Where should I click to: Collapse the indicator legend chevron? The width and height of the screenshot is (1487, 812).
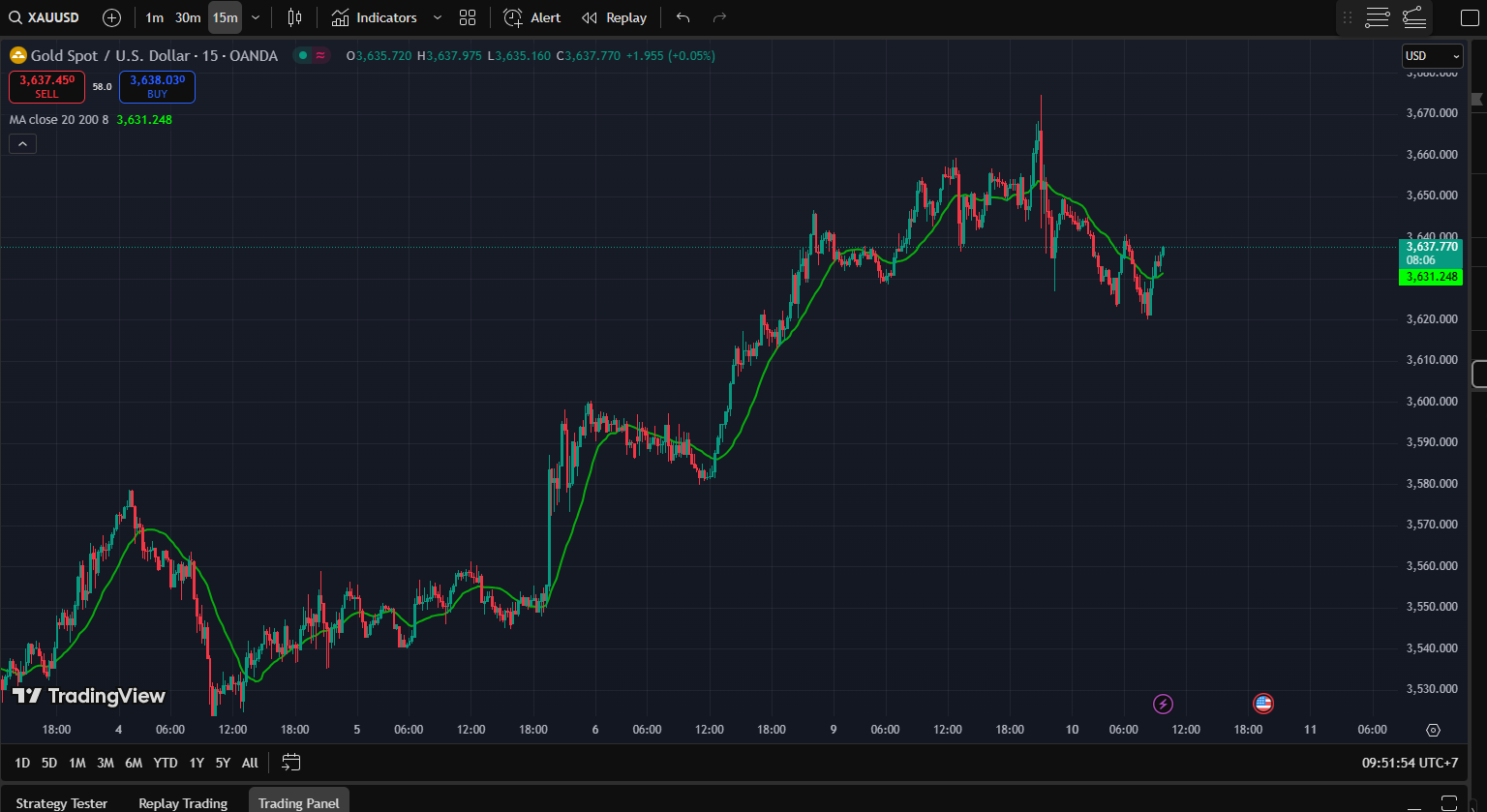coord(23,144)
